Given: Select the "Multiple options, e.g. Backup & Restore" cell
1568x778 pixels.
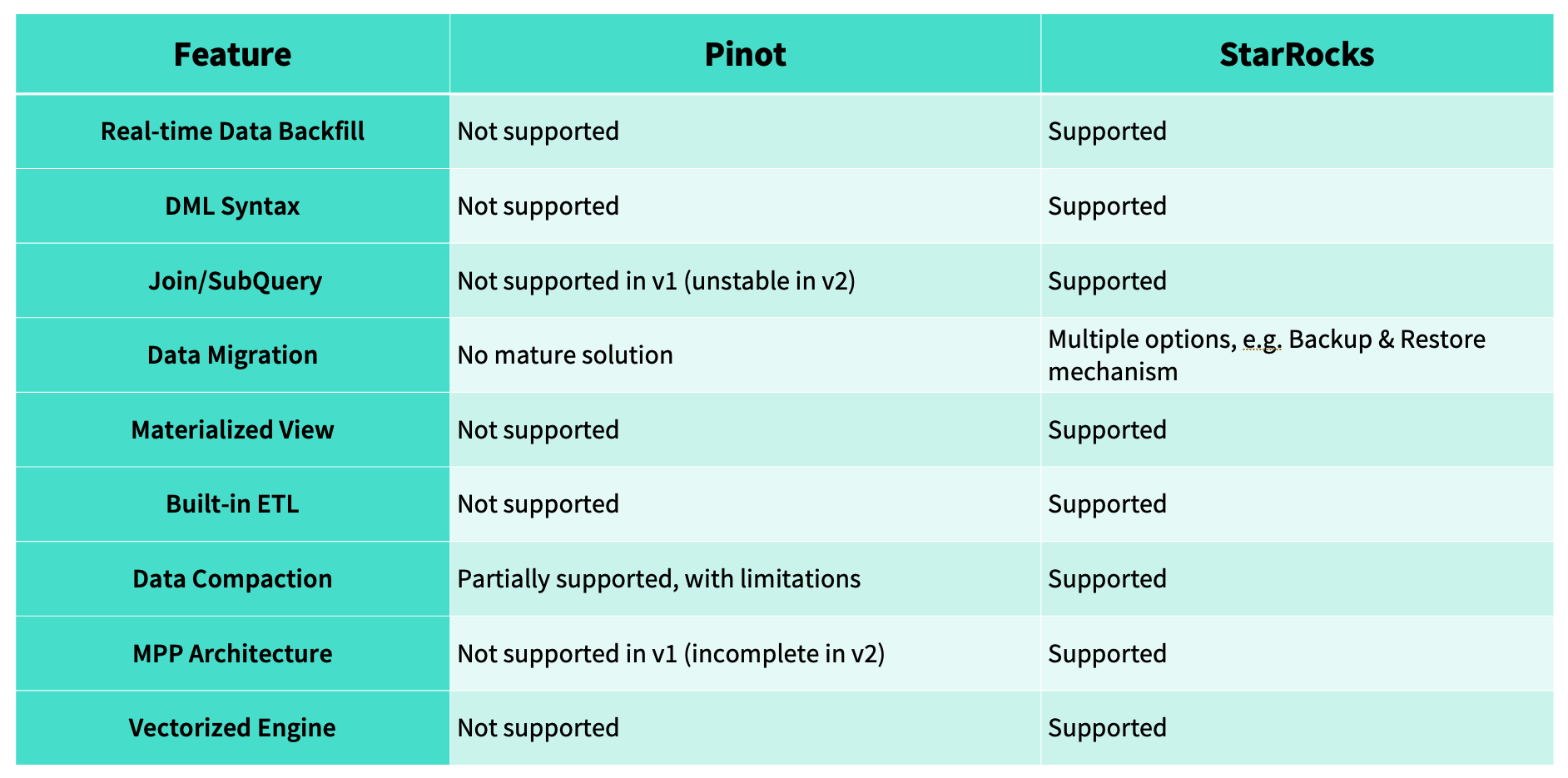Looking at the screenshot, I should (1266, 355).
